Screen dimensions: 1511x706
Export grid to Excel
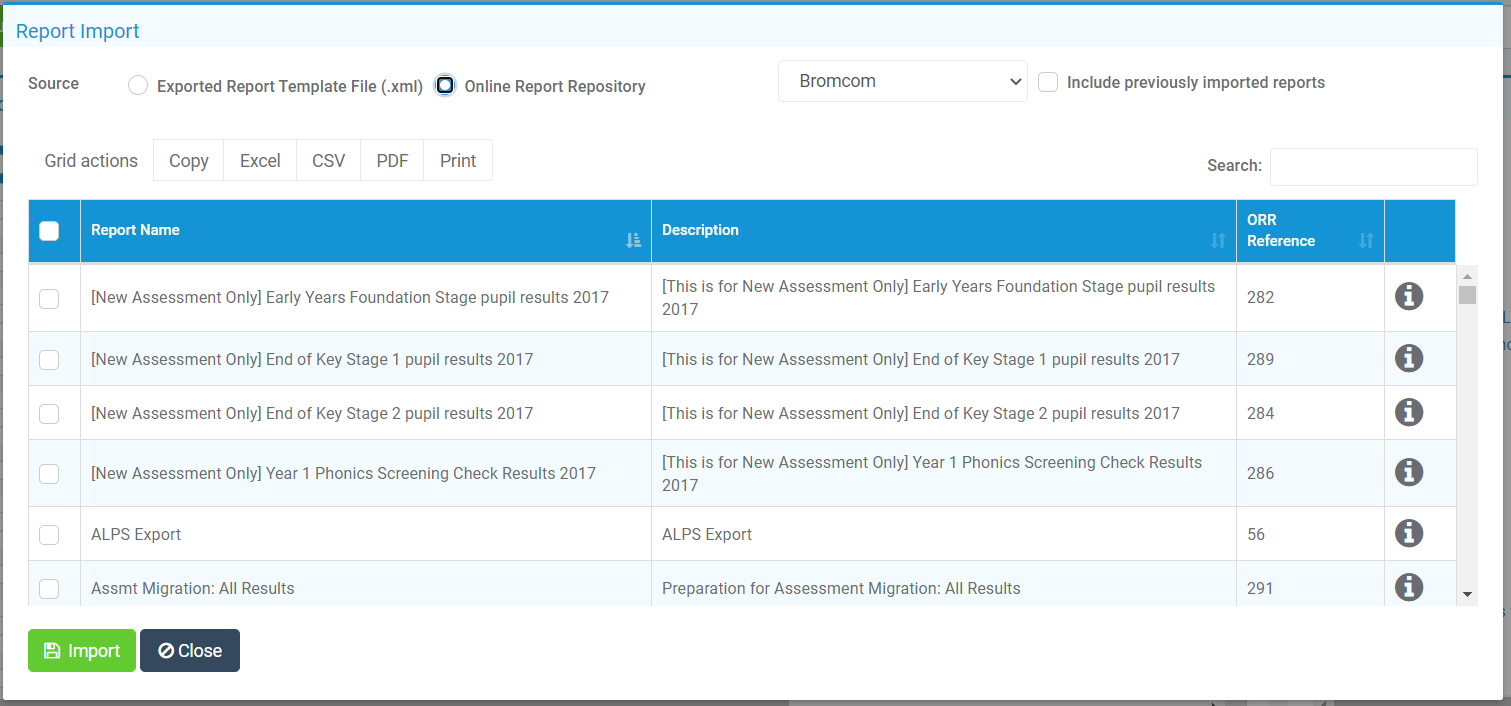(259, 160)
